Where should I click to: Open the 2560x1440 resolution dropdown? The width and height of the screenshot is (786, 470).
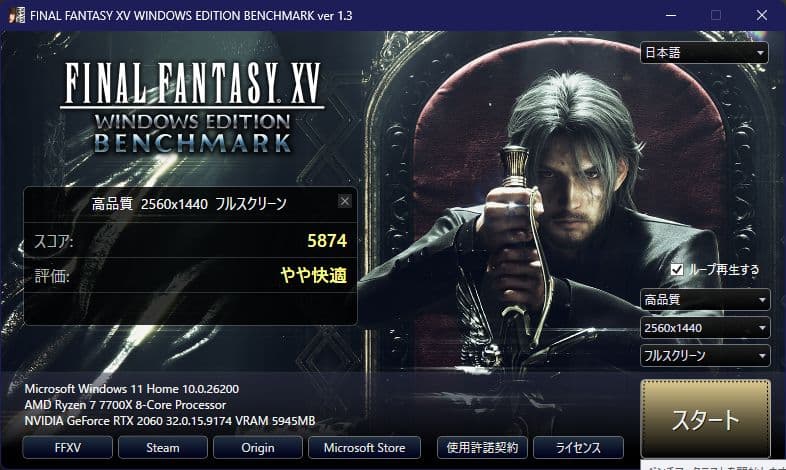pos(705,328)
